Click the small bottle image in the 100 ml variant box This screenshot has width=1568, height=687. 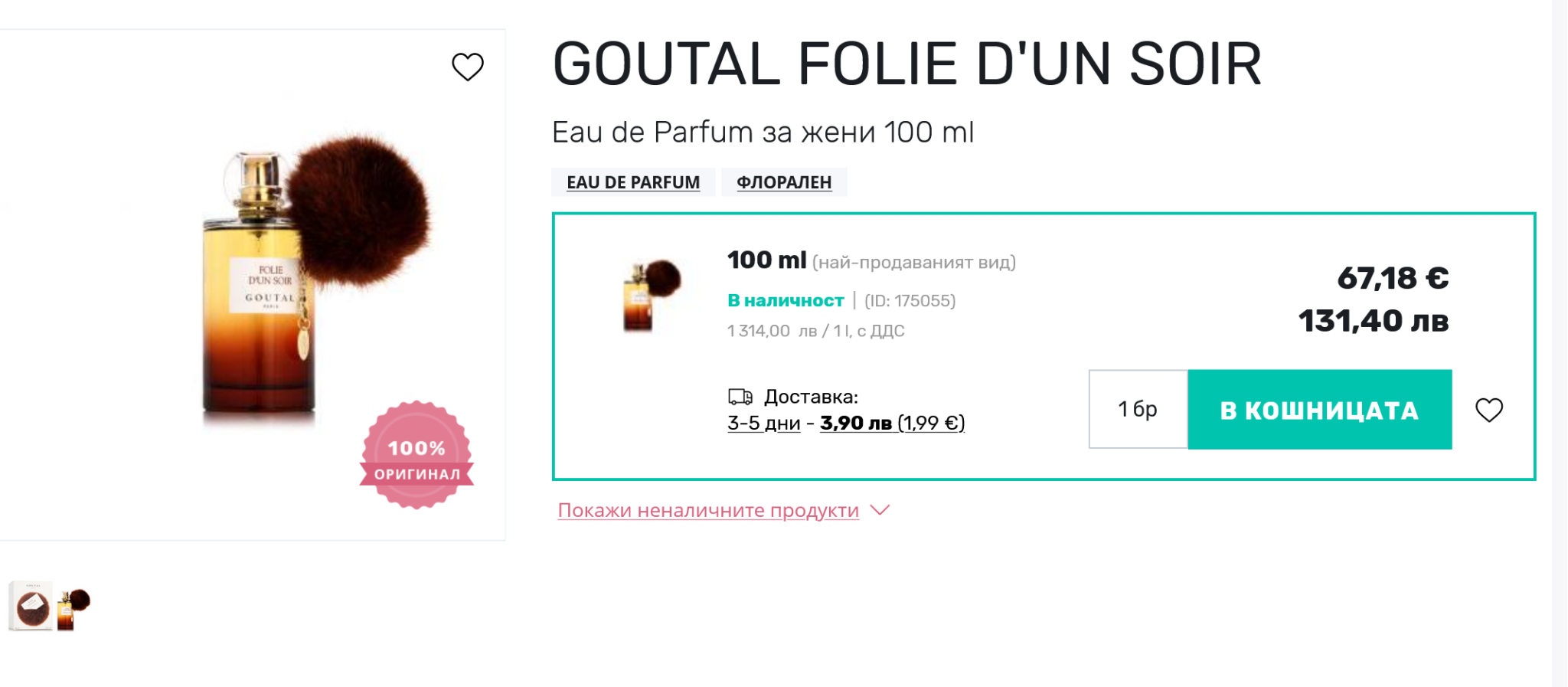tap(651, 296)
